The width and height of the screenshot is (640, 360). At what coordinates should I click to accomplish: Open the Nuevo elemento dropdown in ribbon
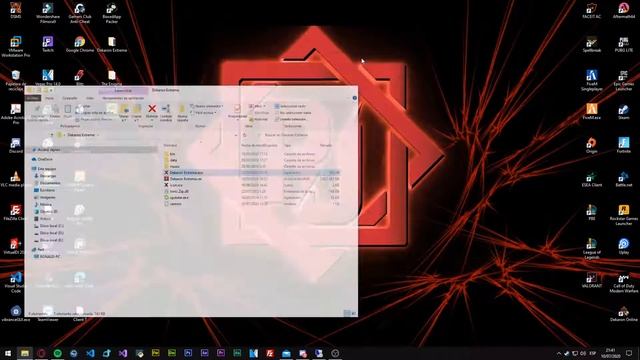pos(207,106)
